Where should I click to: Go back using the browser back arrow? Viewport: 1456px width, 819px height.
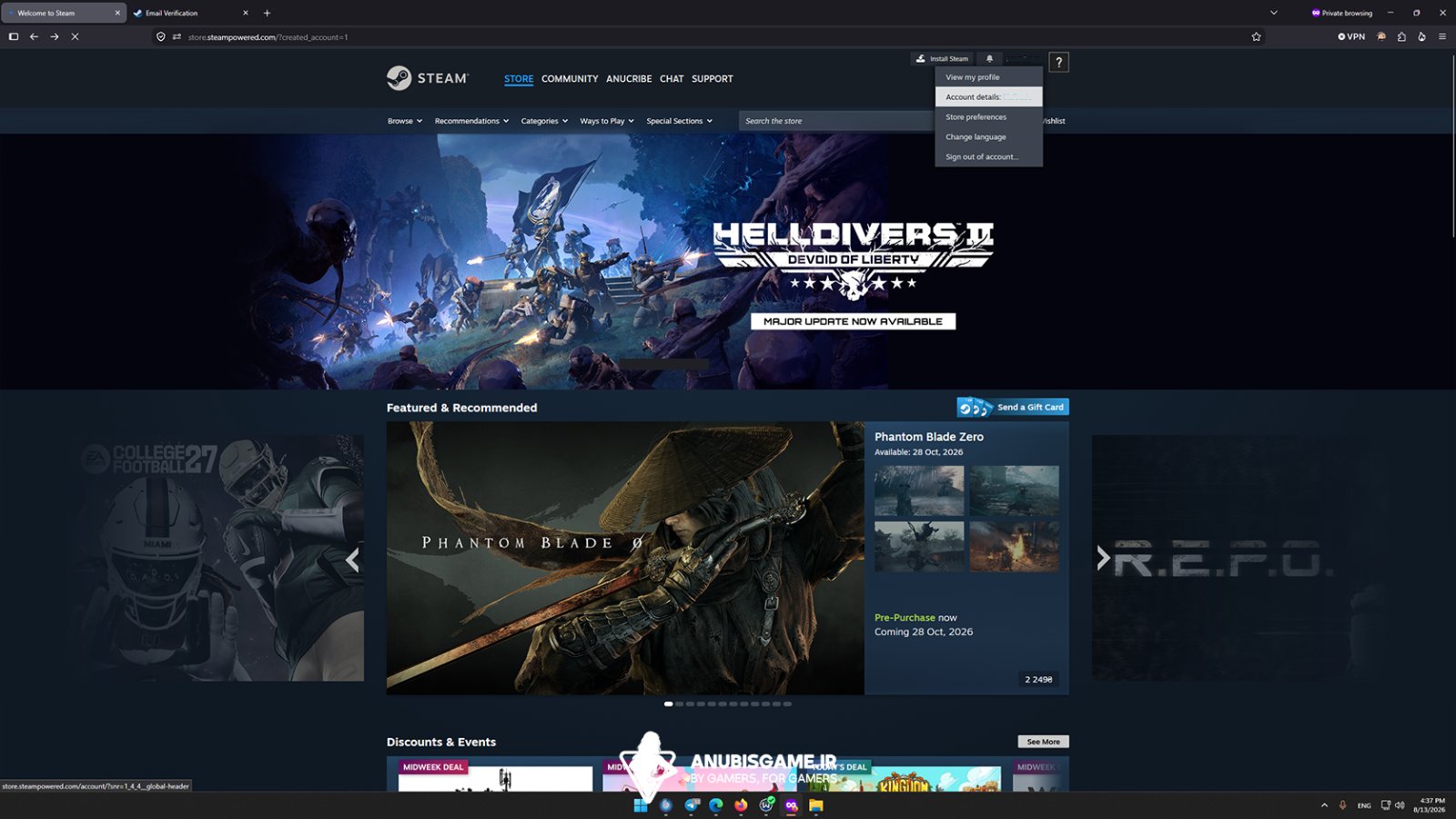click(x=34, y=36)
